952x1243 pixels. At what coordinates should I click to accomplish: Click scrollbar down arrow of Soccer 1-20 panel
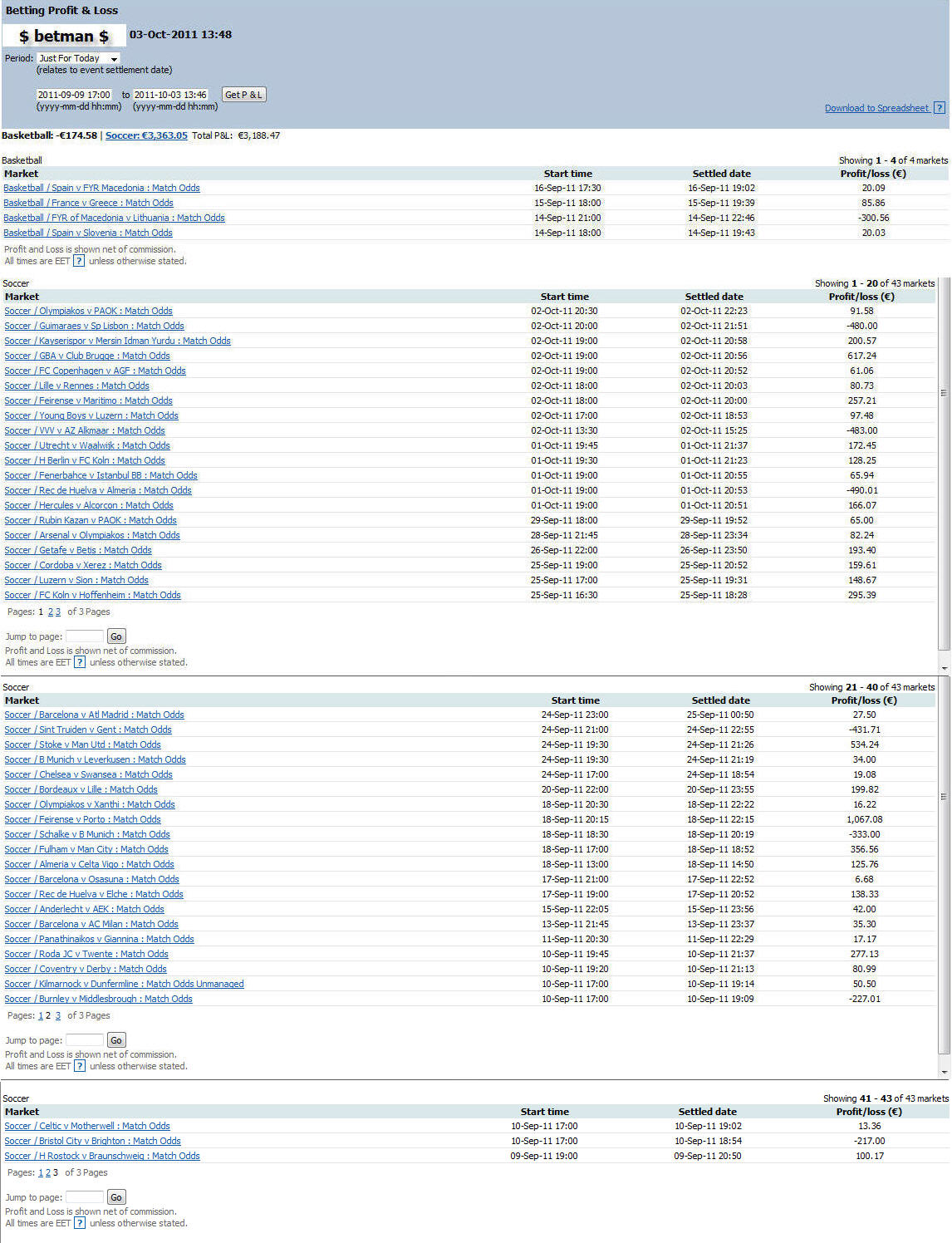945,668
